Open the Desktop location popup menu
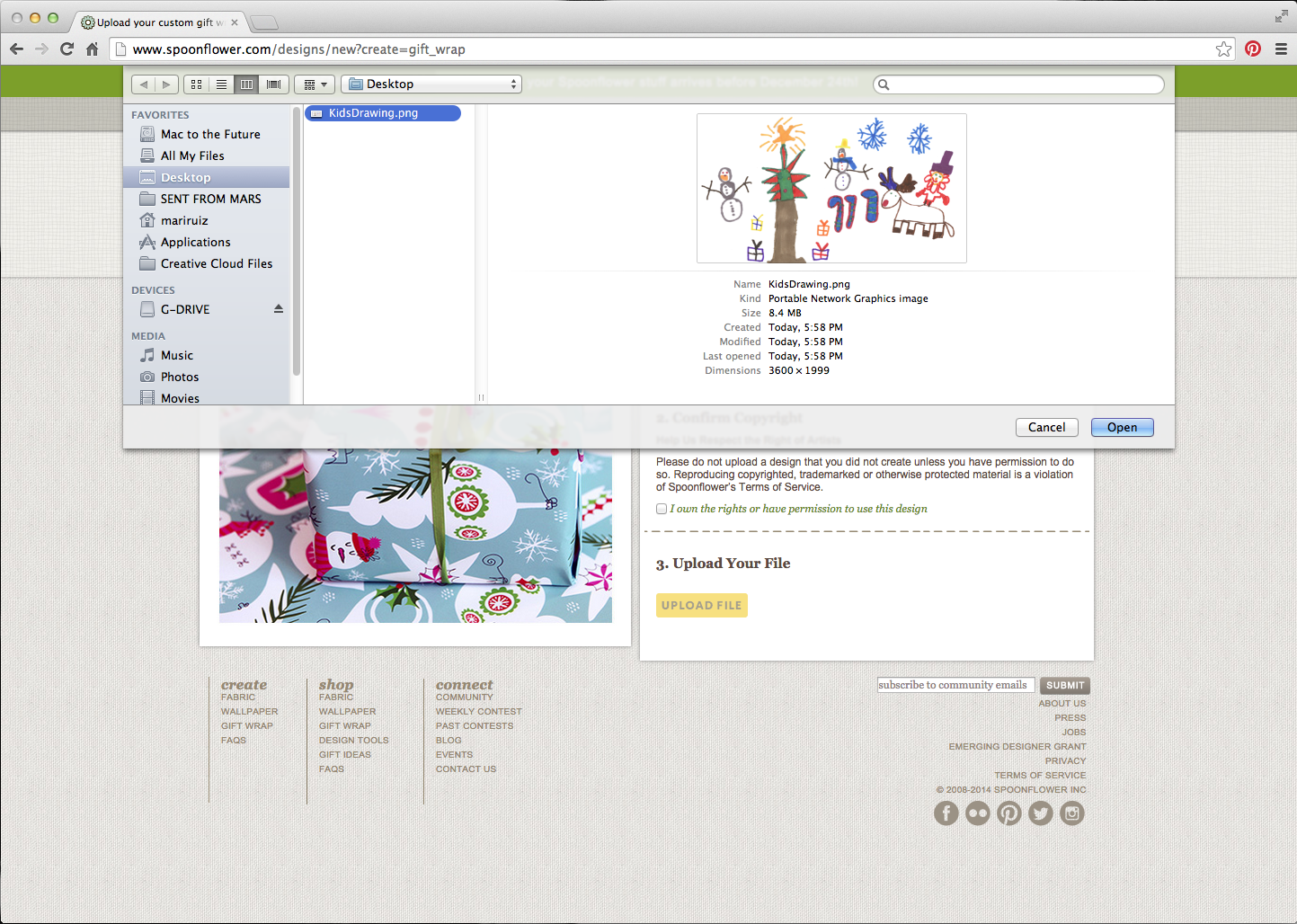The height and width of the screenshot is (924, 1297). [x=431, y=84]
